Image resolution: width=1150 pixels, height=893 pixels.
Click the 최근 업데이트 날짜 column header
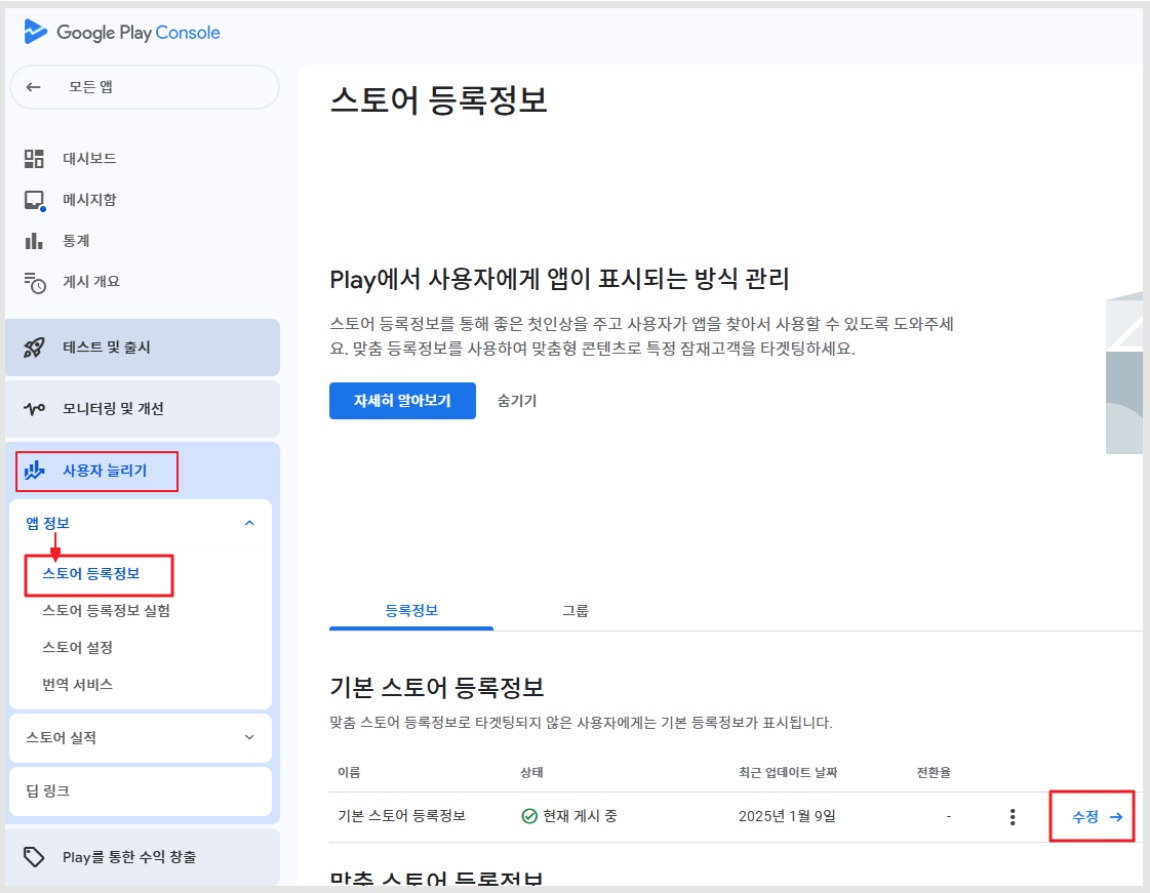point(788,772)
